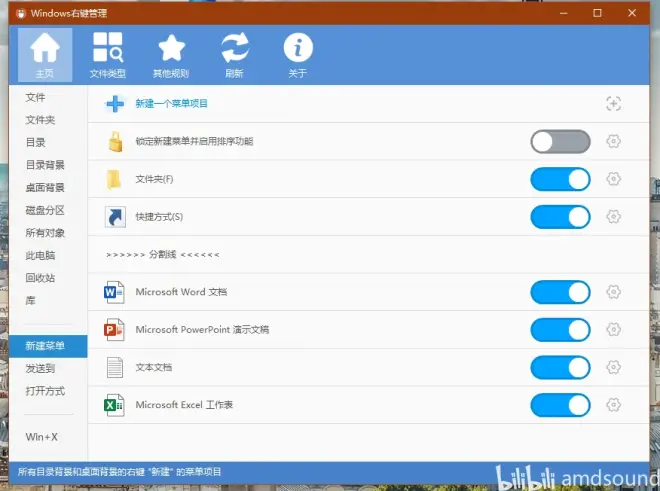Open settings gear for PowerPoint row

613,330
